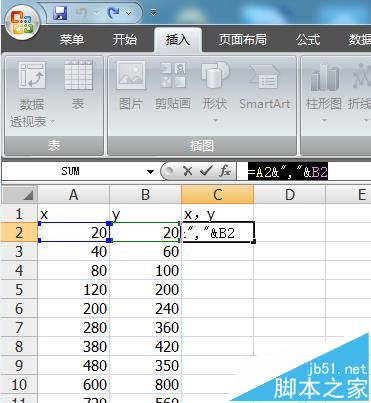Select column C header
Viewport: 371px width, 403px height.
point(218,195)
